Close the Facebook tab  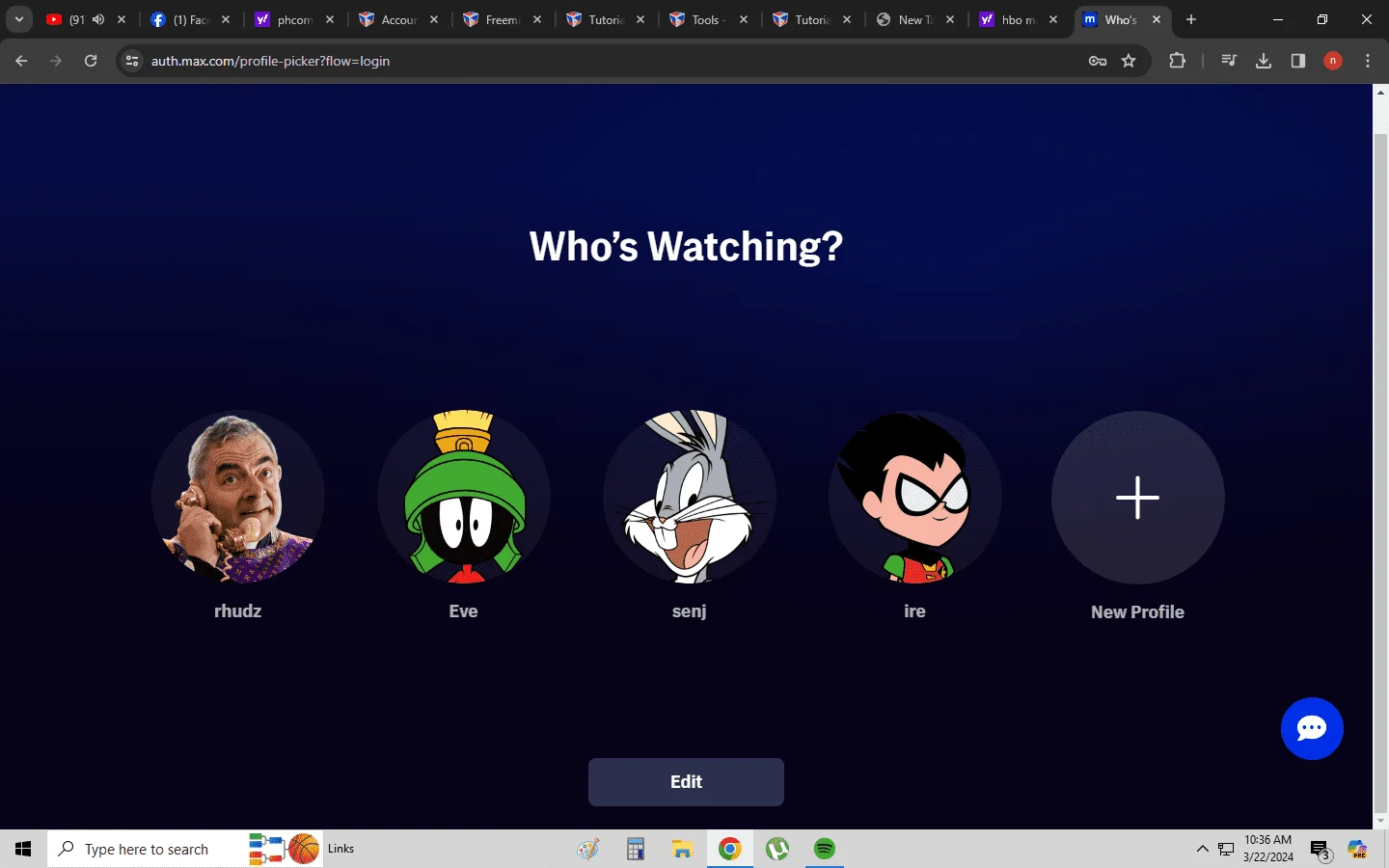[x=226, y=19]
